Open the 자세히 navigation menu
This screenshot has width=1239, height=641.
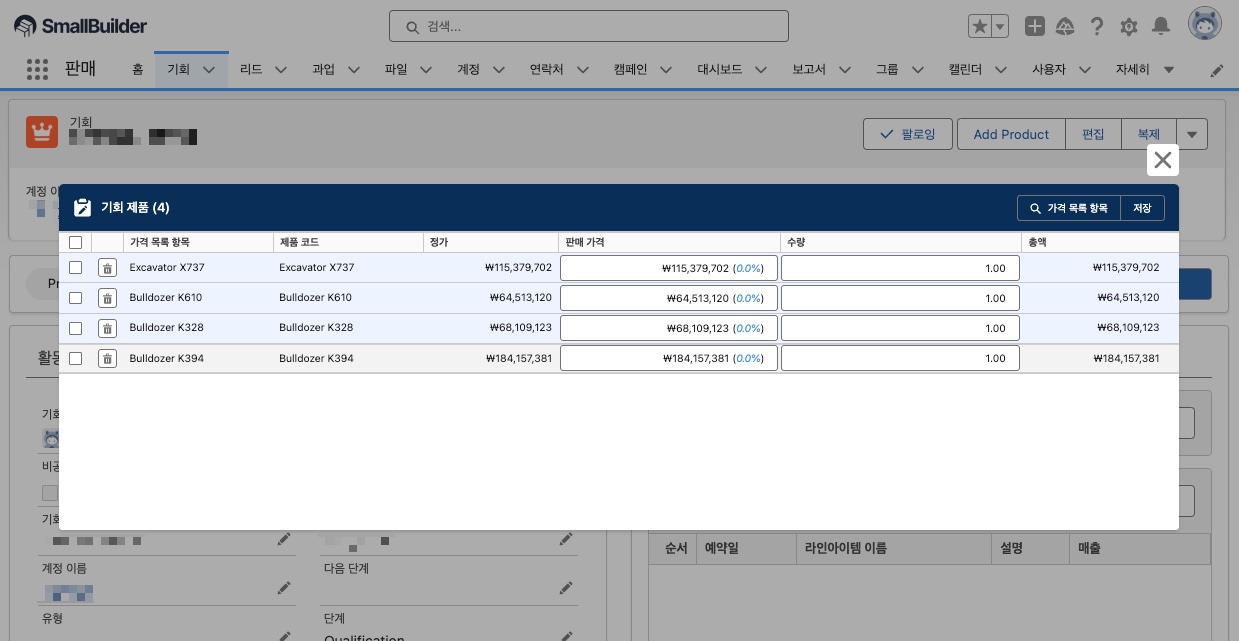[1144, 70]
